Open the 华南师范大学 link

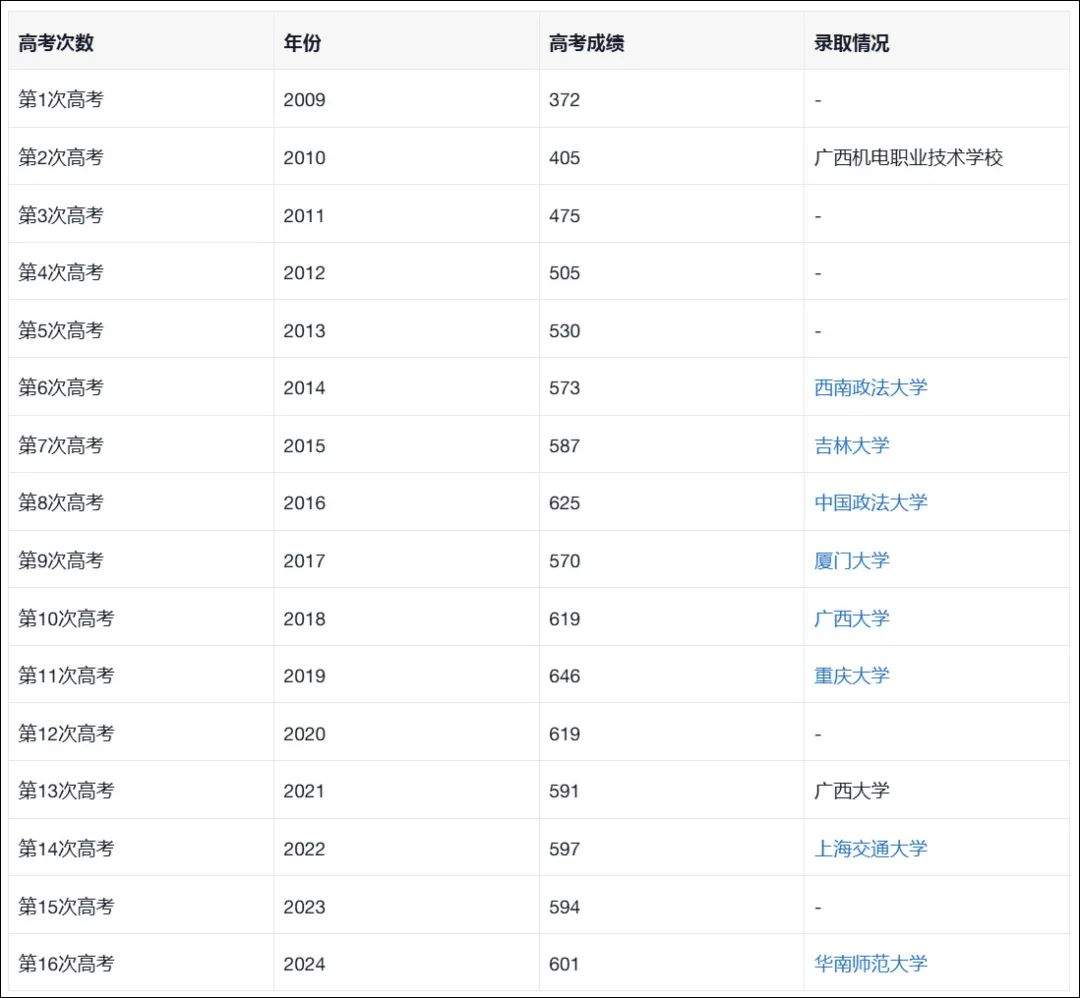tap(871, 964)
